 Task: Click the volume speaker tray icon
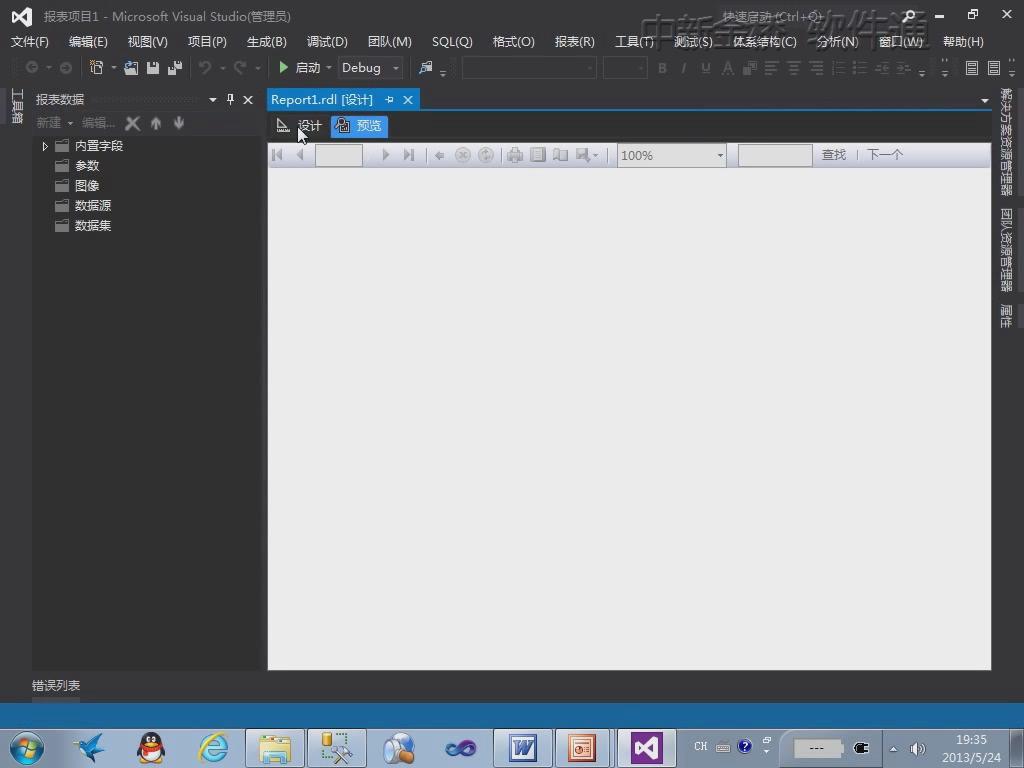click(x=918, y=749)
